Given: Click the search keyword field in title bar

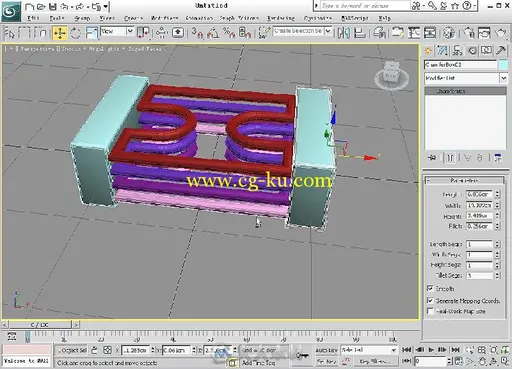Looking at the screenshot, I should tap(365, 6).
